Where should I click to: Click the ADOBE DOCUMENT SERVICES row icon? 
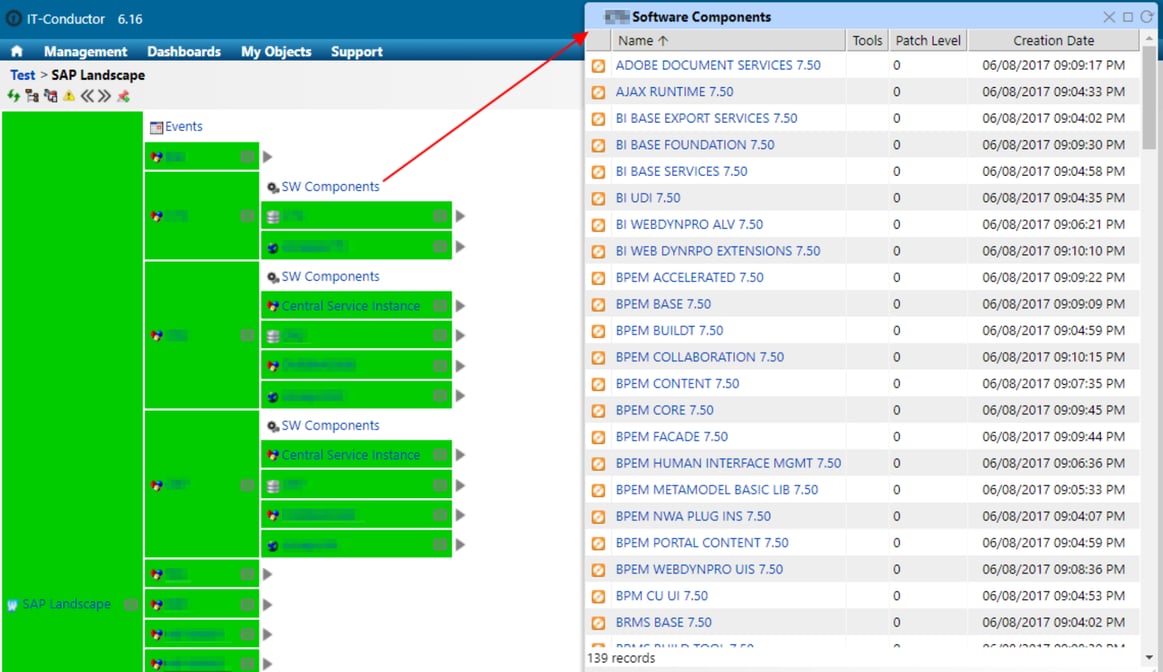(x=598, y=66)
